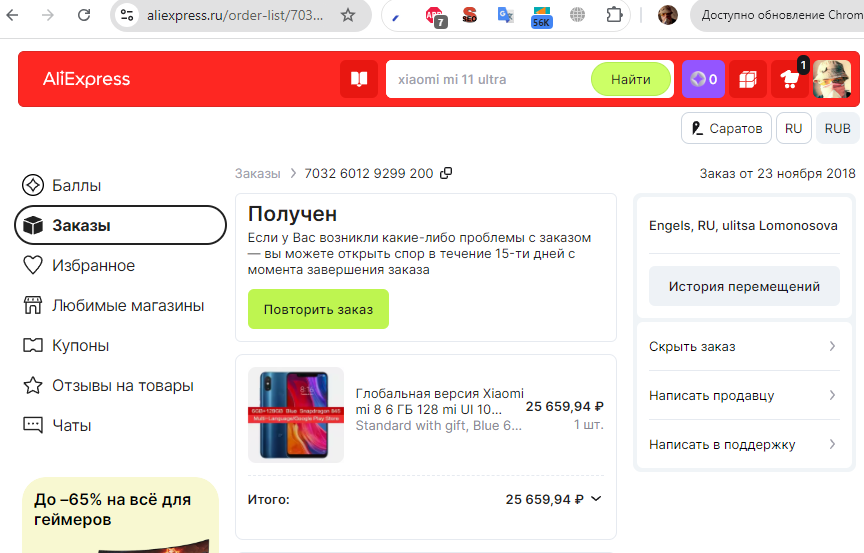864x553 pixels.
Task: Open the orders box icon in header
Action: [x=748, y=79]
